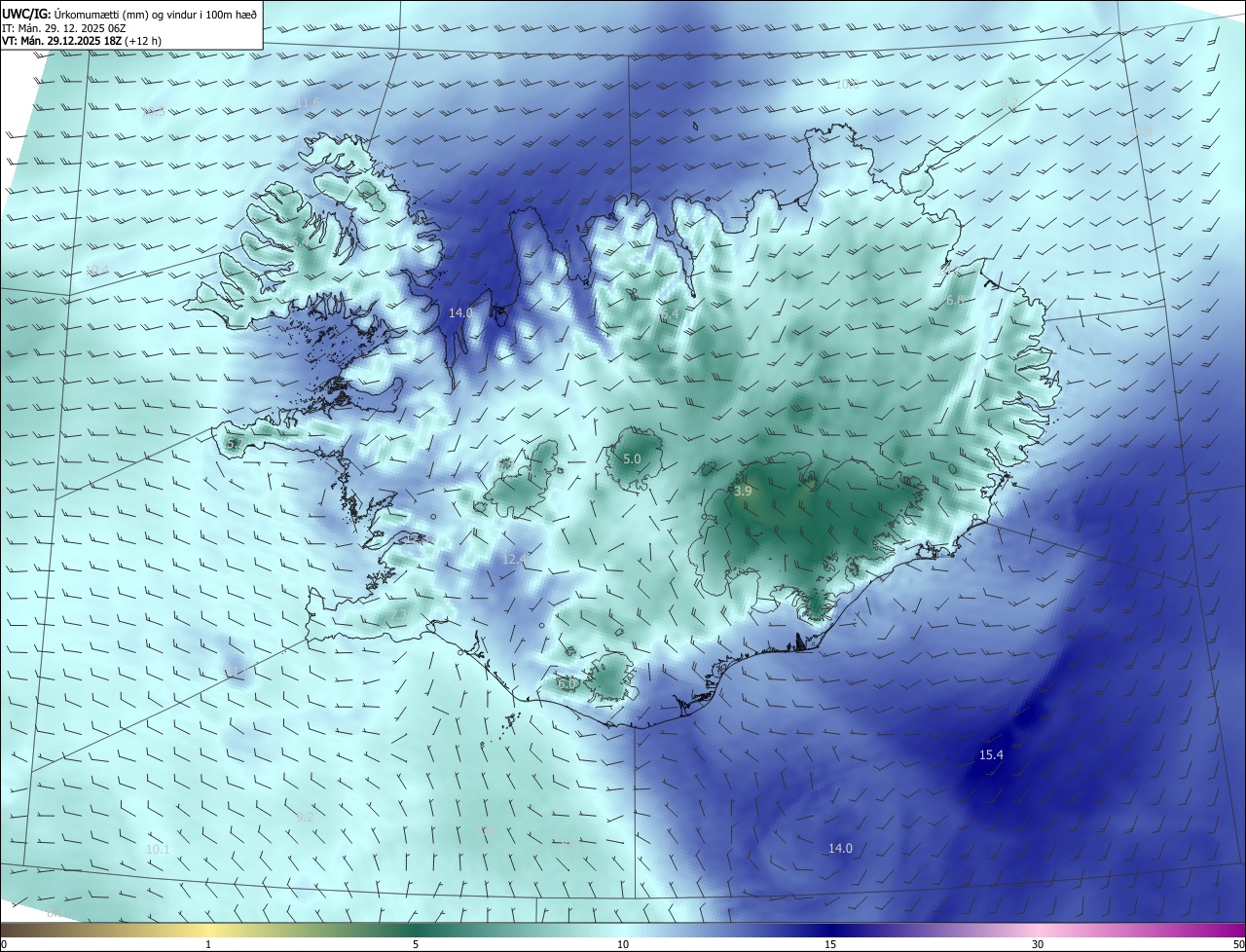Click the '30' tick label on color scale
Image resolution: width=1246 pixels, height=952 pixels.
click(x=1038, y=944)
